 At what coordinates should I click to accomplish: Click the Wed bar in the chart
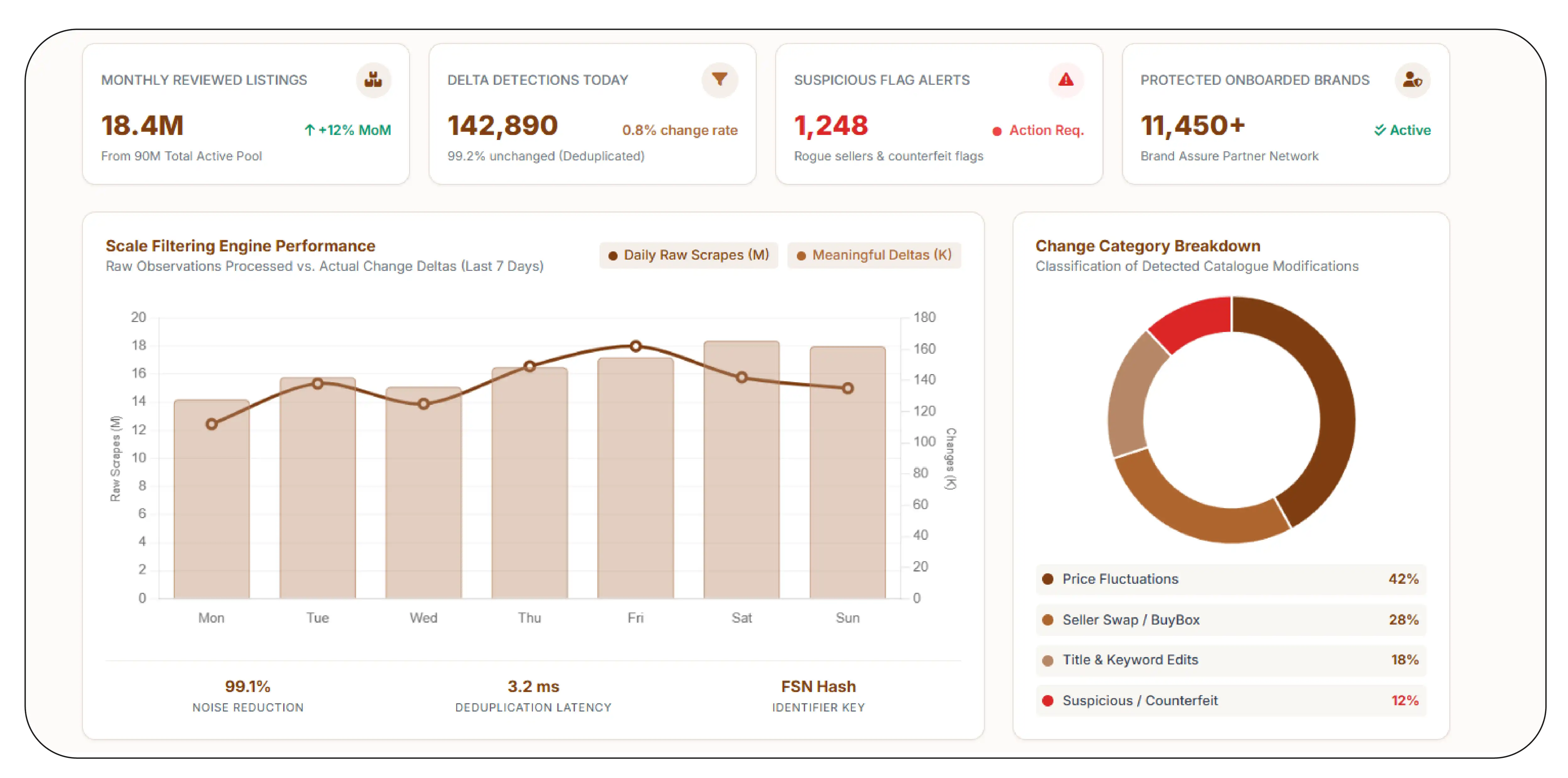point(423,493)
